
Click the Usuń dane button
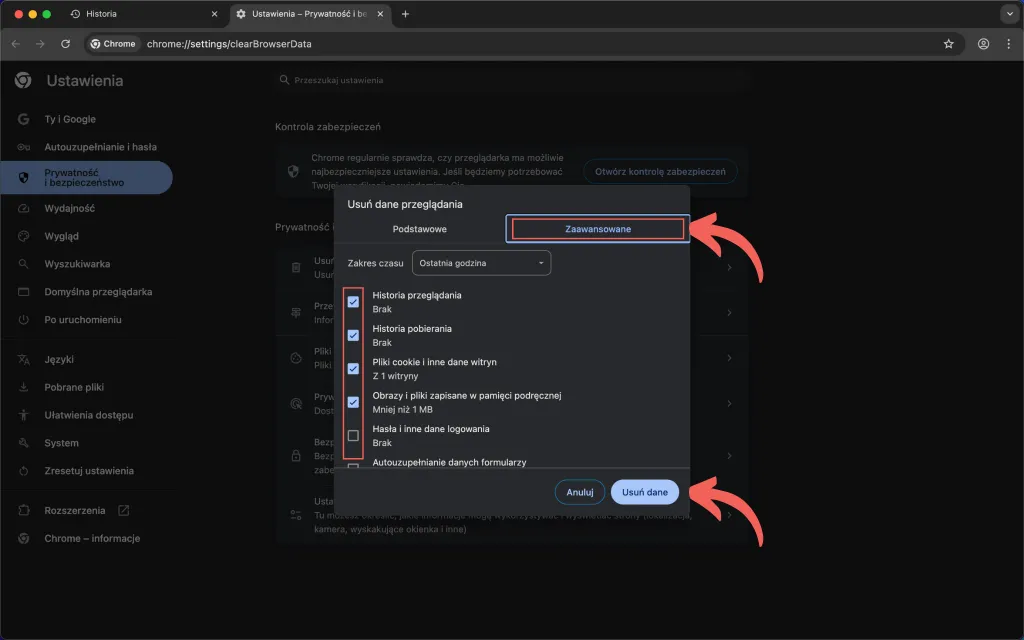[644, 492]
